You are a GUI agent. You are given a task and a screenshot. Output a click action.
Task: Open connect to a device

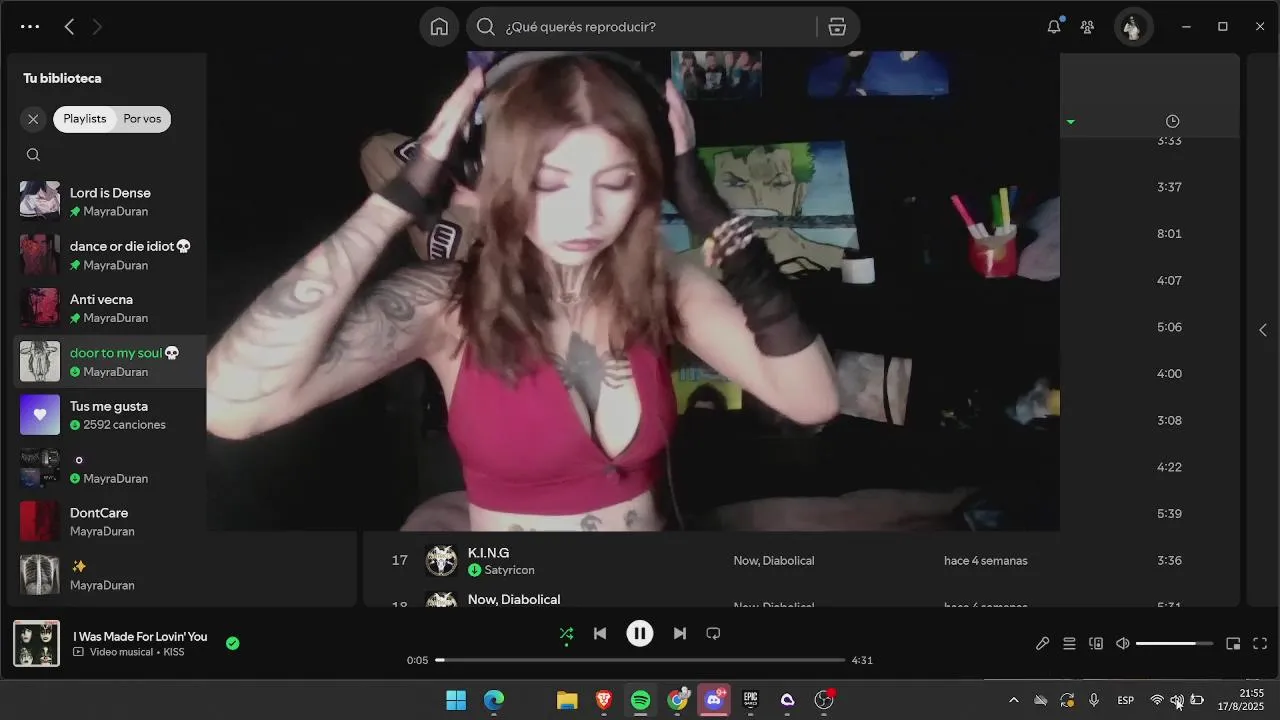[1096, 644]
